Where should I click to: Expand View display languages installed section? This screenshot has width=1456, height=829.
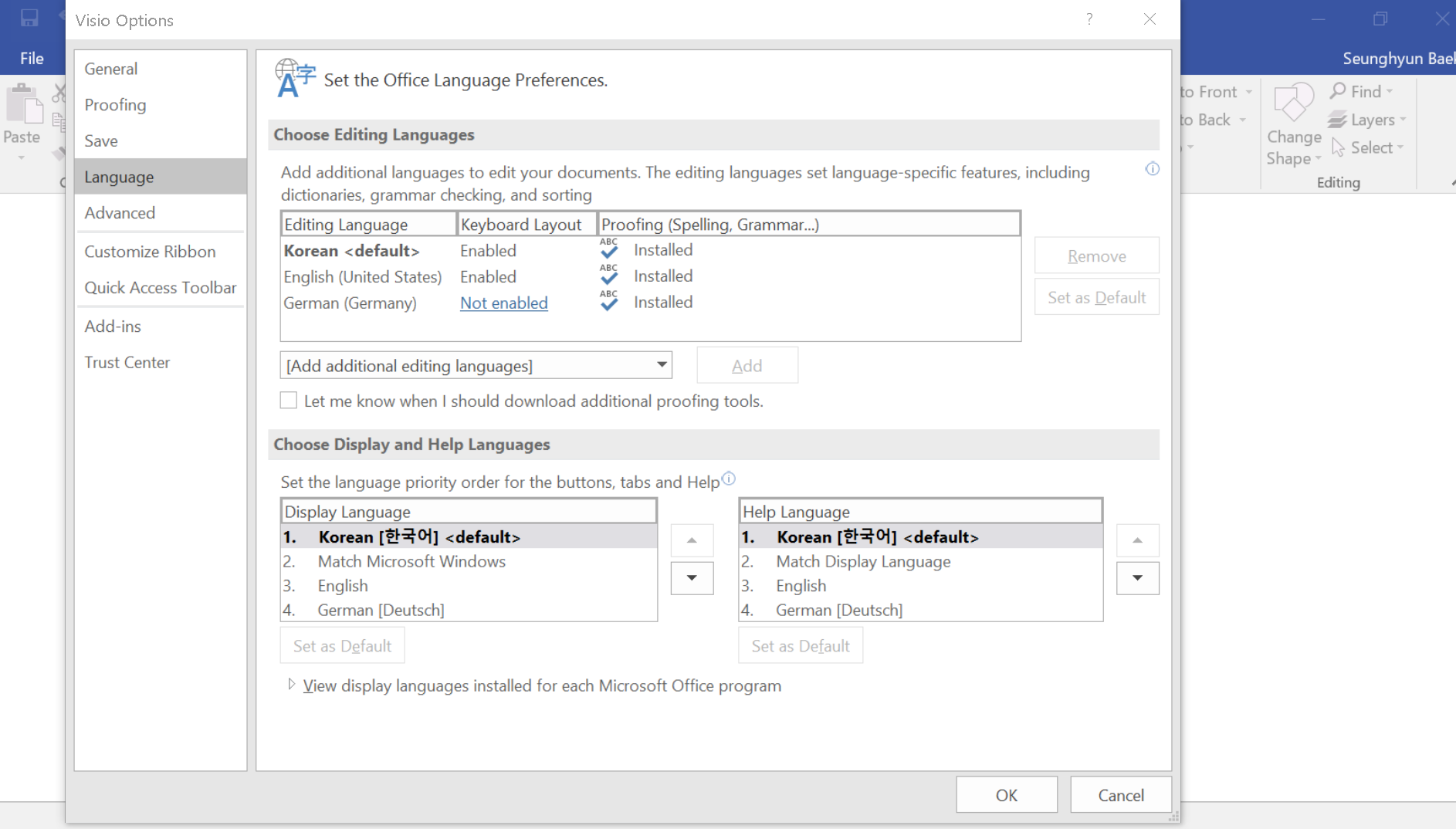291,685
